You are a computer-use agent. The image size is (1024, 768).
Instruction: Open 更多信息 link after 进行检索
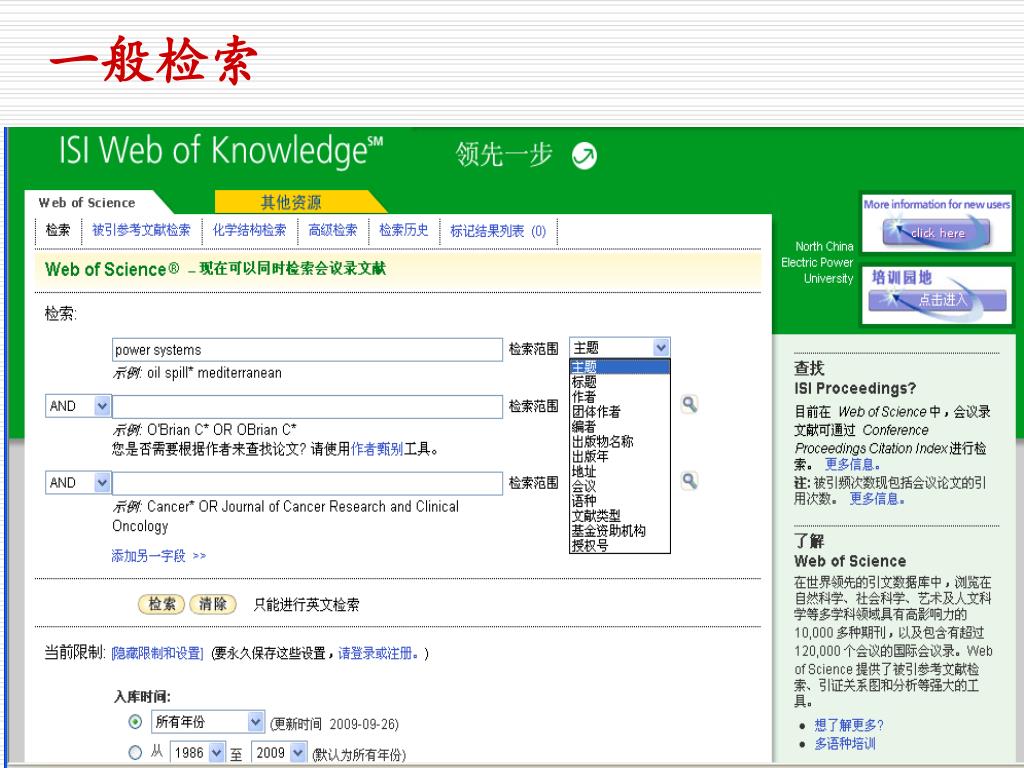click(852, 464)
